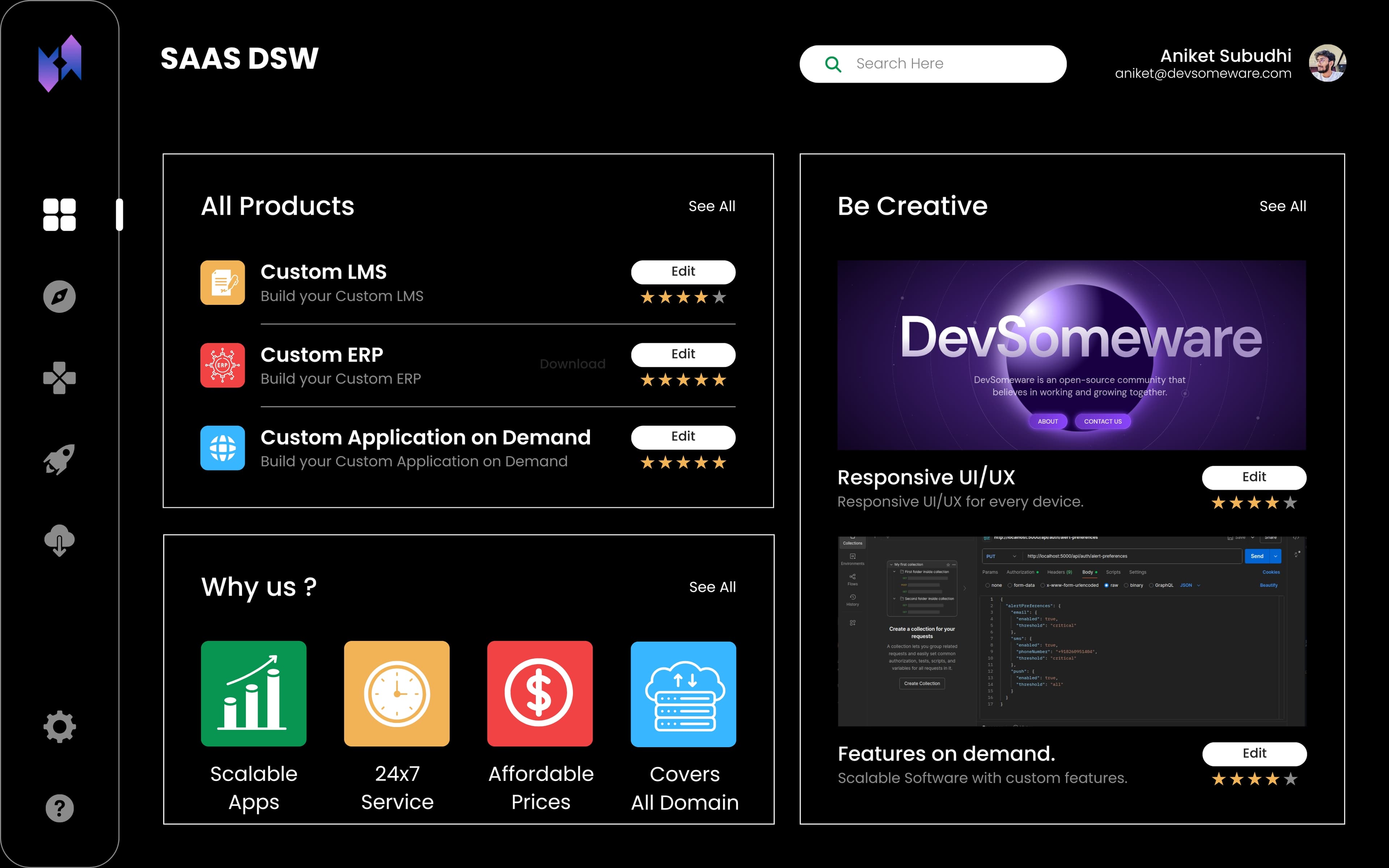See all in All Products section

[712, 206]
